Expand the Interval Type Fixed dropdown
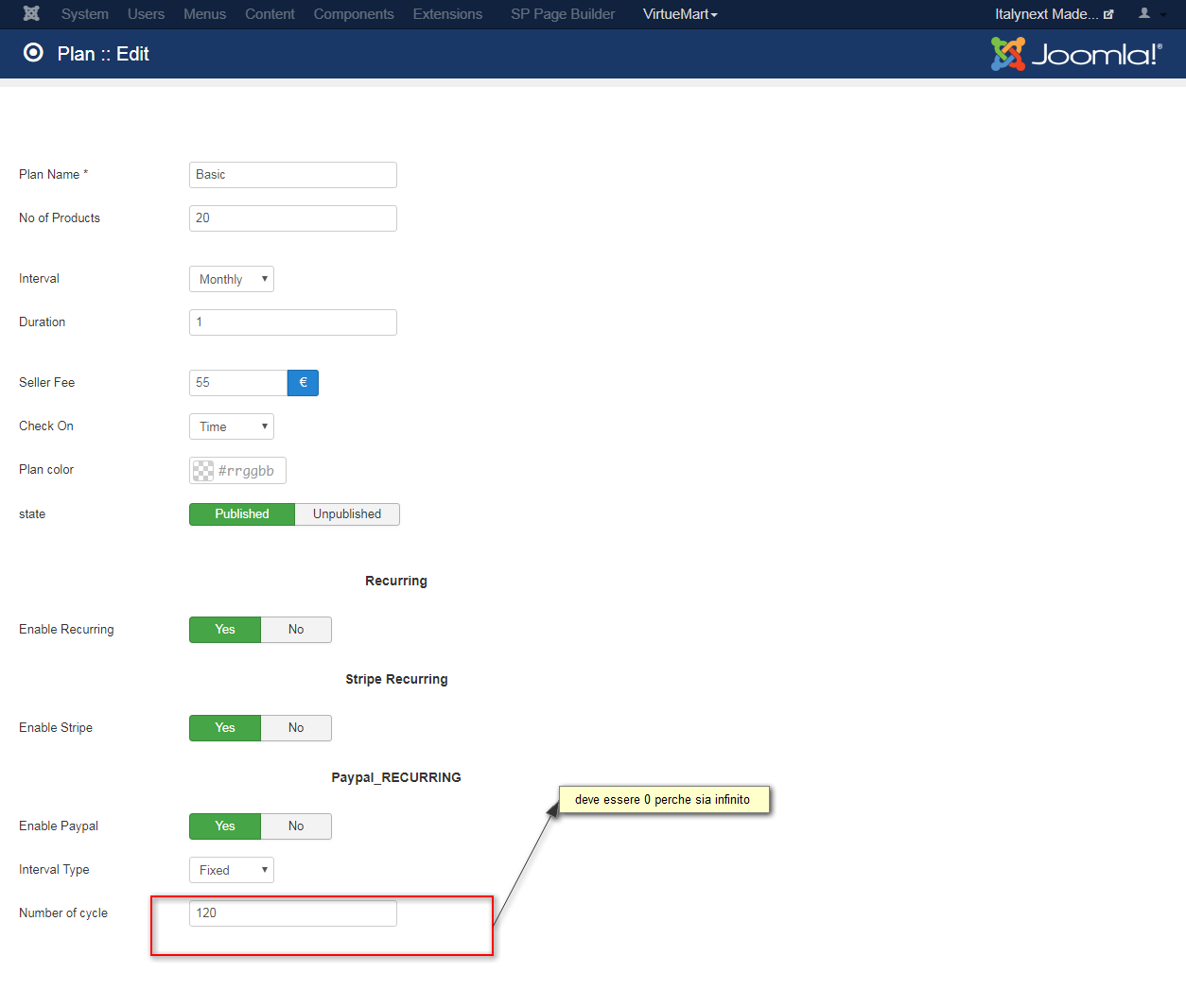Viewport: 1186px width, 1008px height. click(x=232, y=870)
